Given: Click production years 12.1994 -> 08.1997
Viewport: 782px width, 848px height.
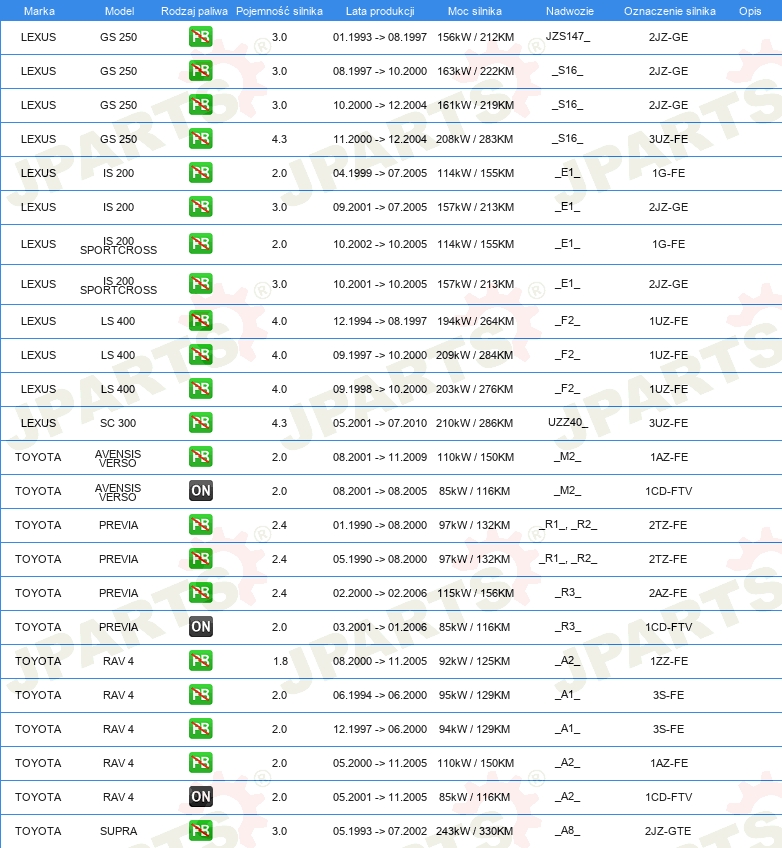Looking at the screenshot, I should pyautogui.click(x=380, y=321).
